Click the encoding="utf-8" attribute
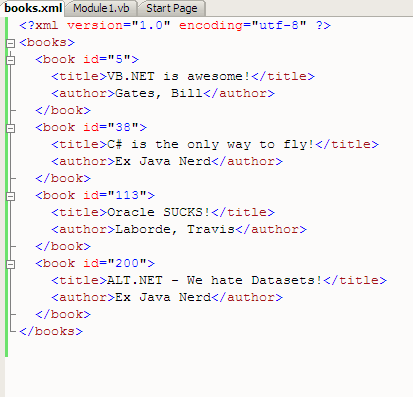413x397 pixels. click(242, 25)
